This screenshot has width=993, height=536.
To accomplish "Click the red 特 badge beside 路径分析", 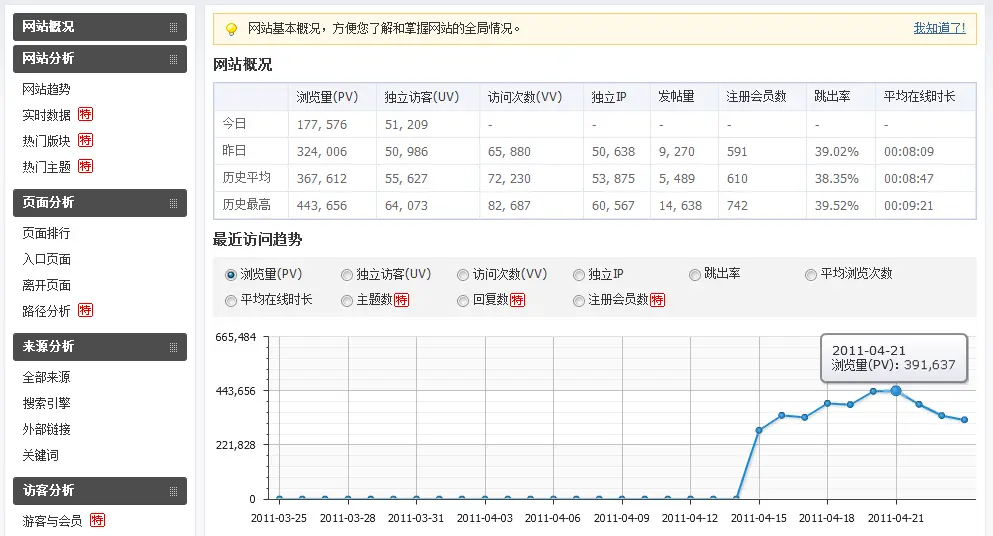I will pos(85,311).
